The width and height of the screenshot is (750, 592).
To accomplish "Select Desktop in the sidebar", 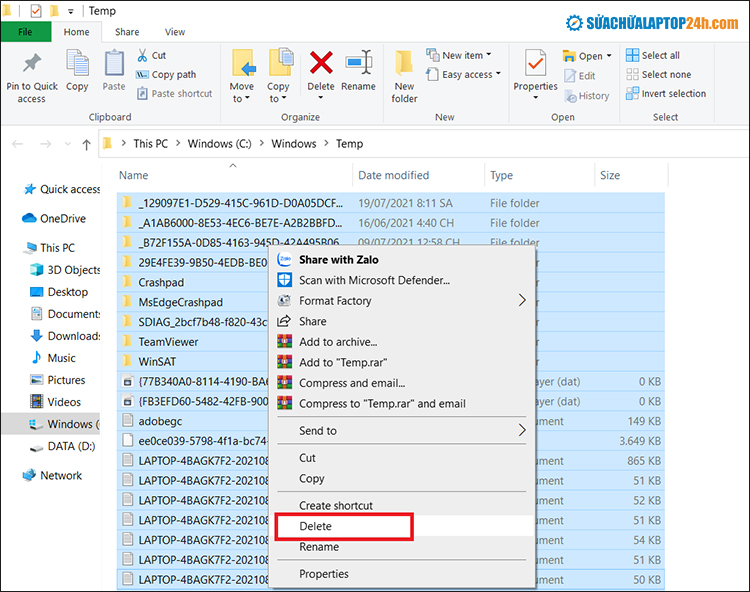I will tap(59, 292).
